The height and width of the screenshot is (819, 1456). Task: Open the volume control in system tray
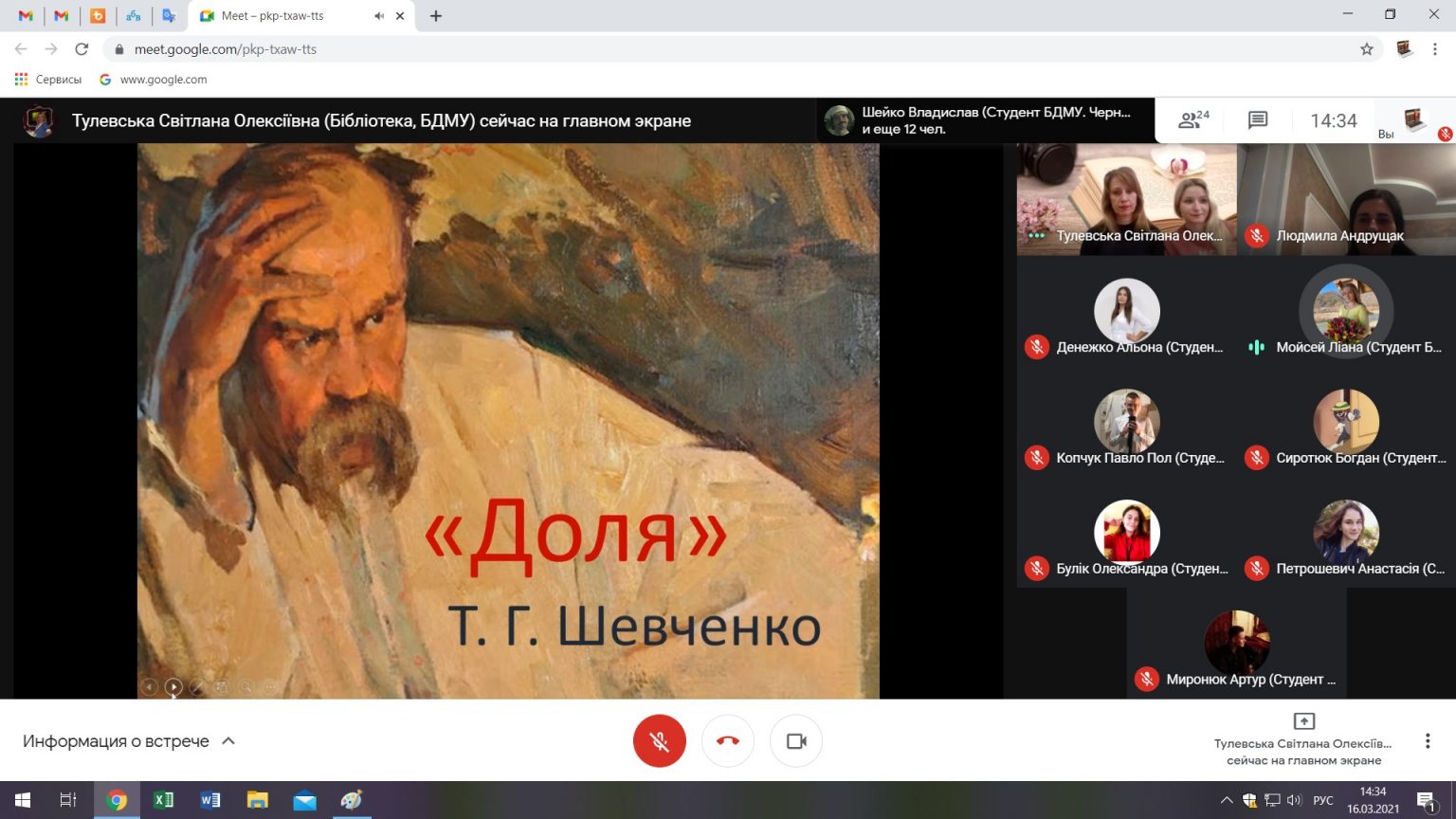[1294, 800]
